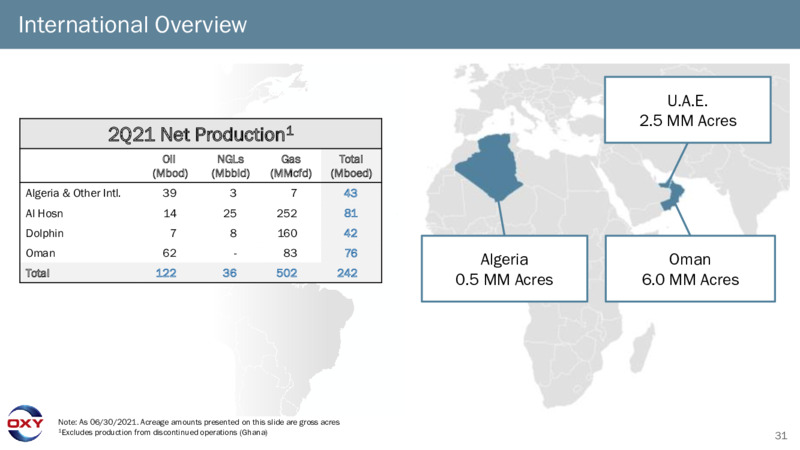This screenshot has width=800, height=450.
Task: Click total gas value 502
Action: pyautogui.click(x=287, y=273)
